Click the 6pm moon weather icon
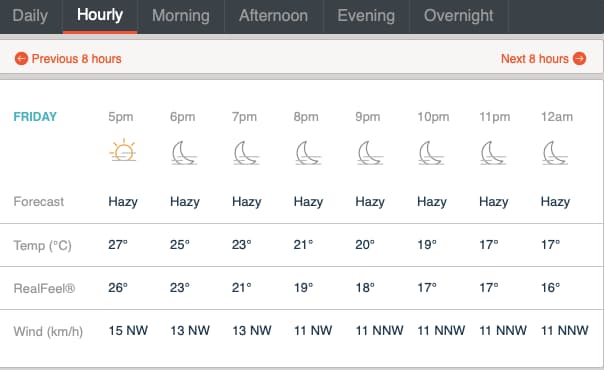 [x=184, y=153]
